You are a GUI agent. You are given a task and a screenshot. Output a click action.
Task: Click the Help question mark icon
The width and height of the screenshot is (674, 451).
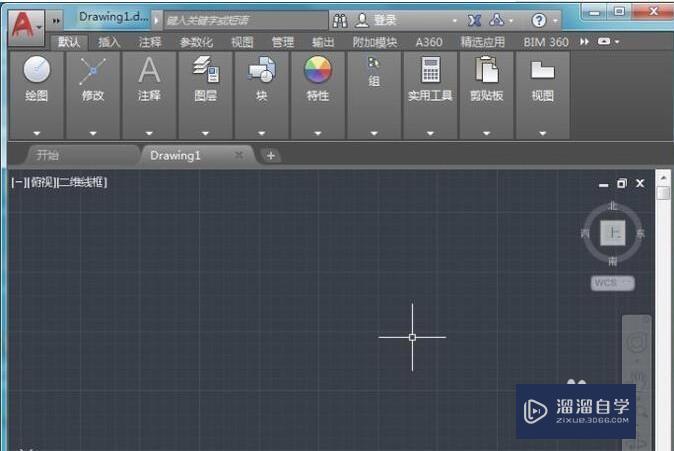click(539, 20)
